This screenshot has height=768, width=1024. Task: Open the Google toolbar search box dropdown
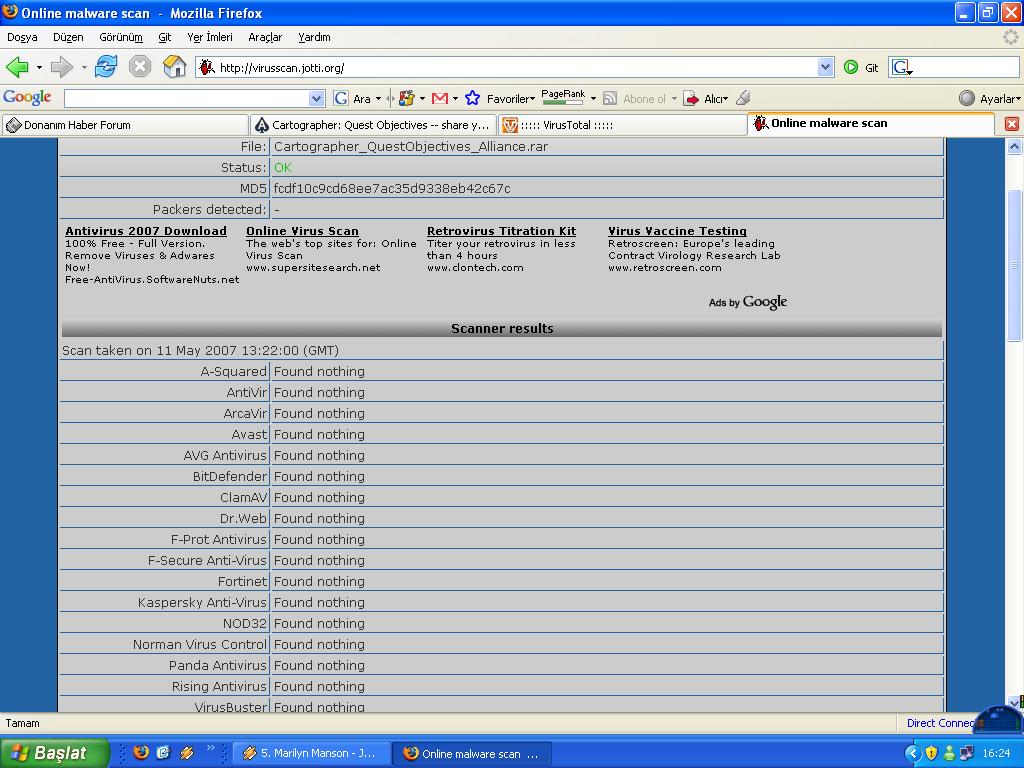[x=316, y=99]
